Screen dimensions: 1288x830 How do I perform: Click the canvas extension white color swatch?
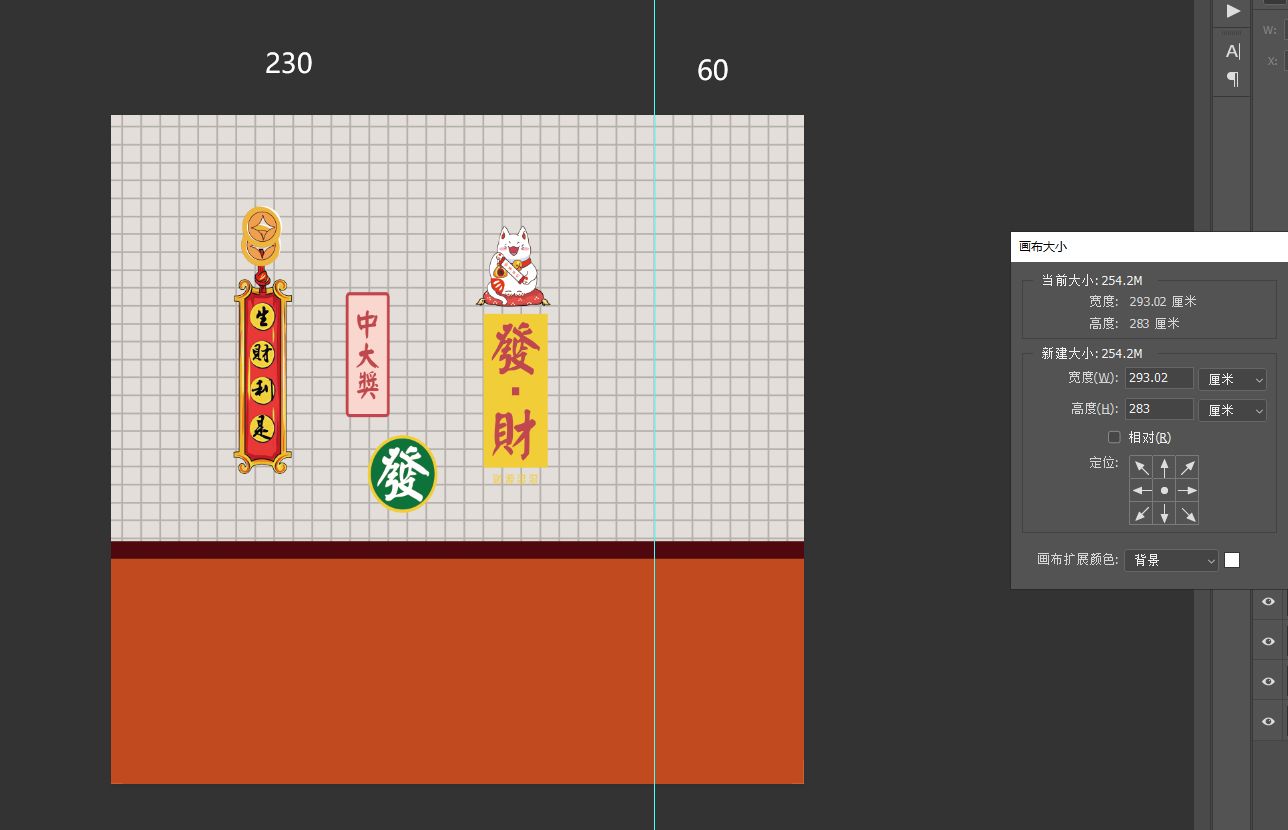(x=1232, y=560)
